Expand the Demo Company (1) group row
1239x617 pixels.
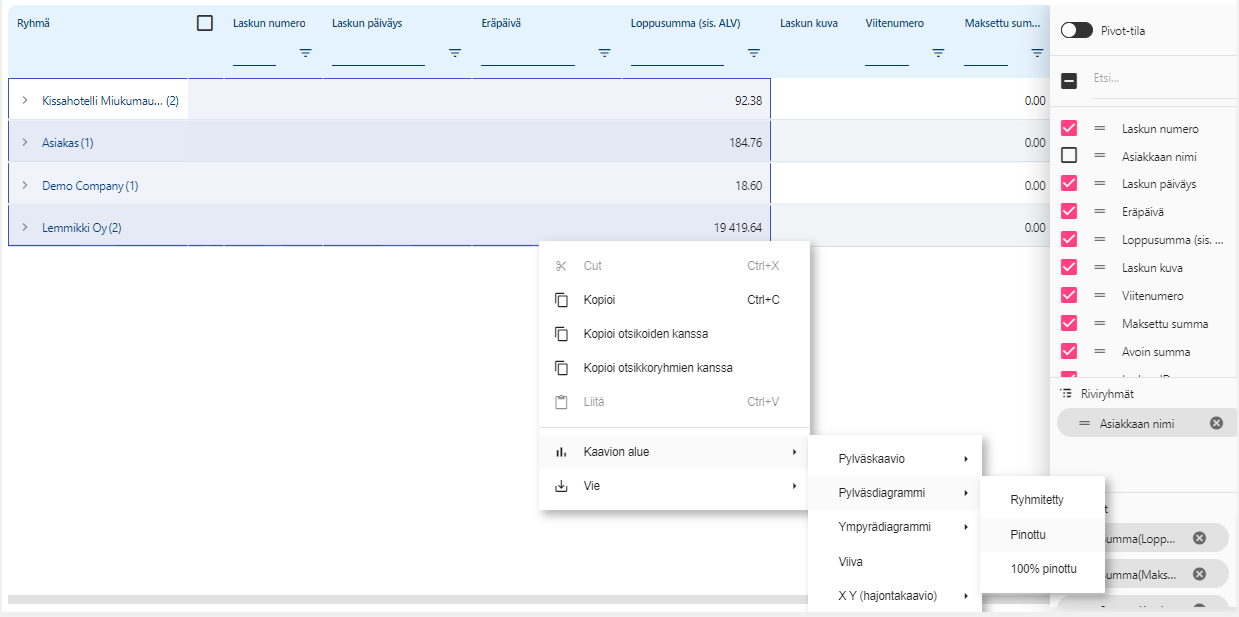point(25,185)
